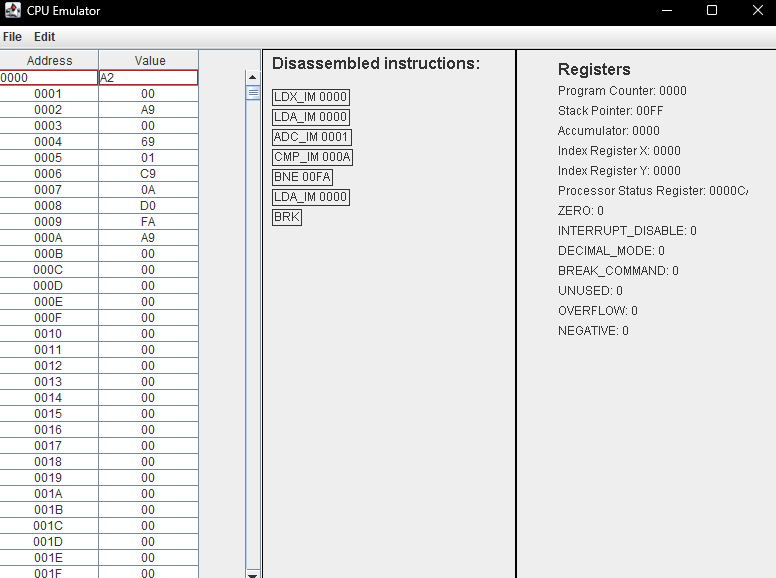The width and height of the screenshot is (776, 578).
Task: Select the CMP_IM 000A instruction
Action: point(312,157)
